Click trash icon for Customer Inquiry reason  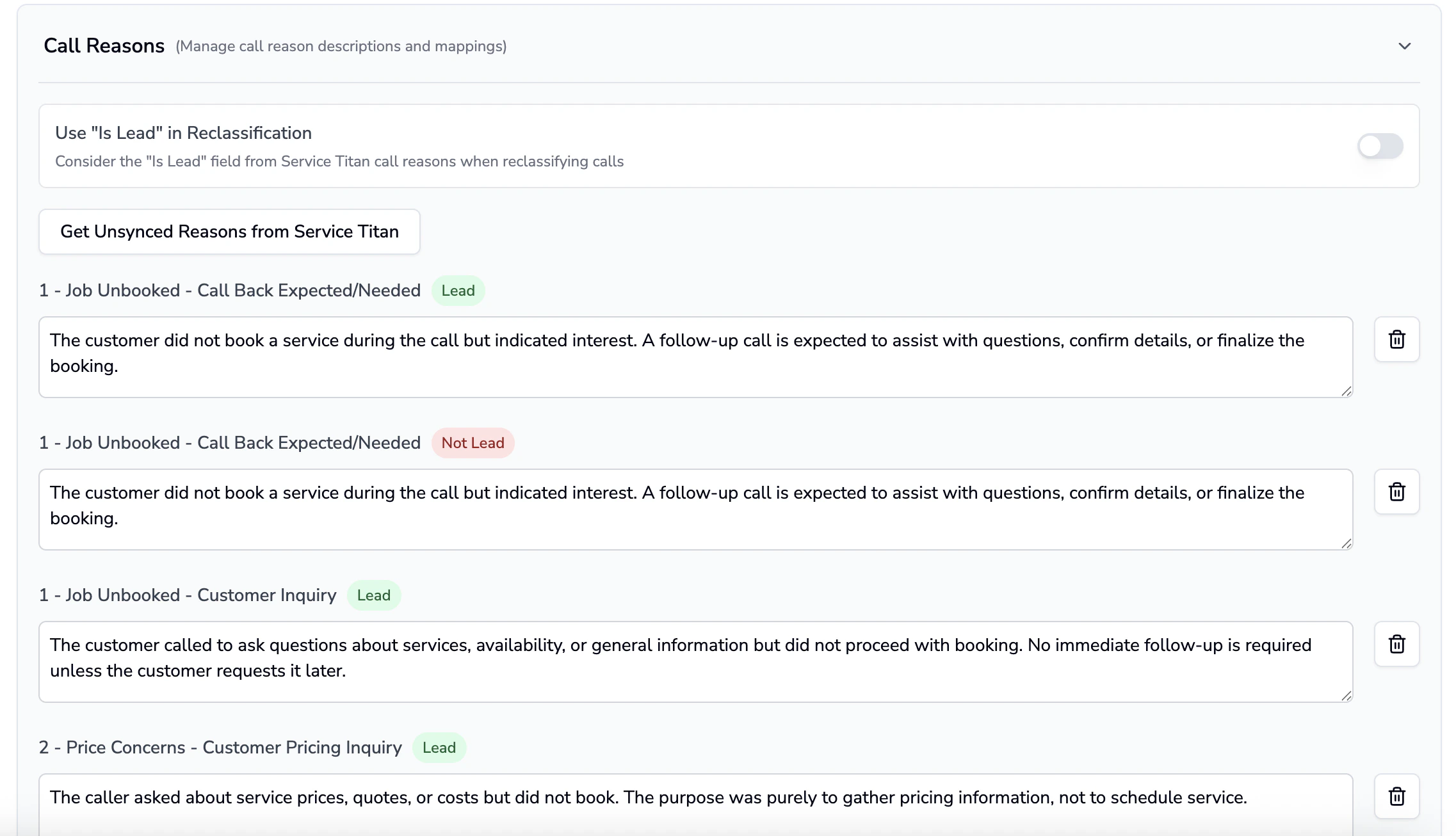click(x=1396, y=644)
